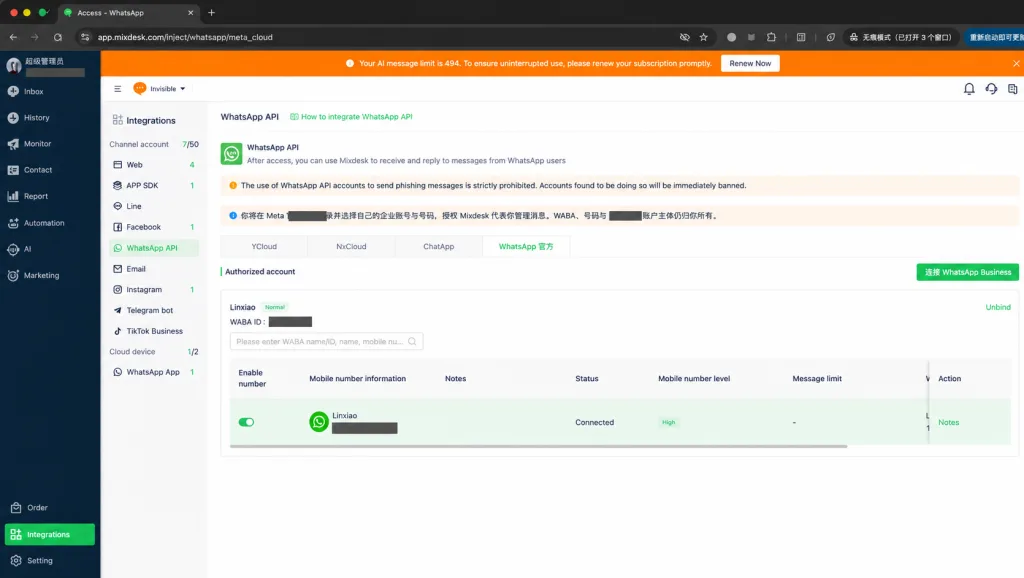Click Channel account heading
The height and width of the screenshot is (578, 1024).
click(138, 144)
